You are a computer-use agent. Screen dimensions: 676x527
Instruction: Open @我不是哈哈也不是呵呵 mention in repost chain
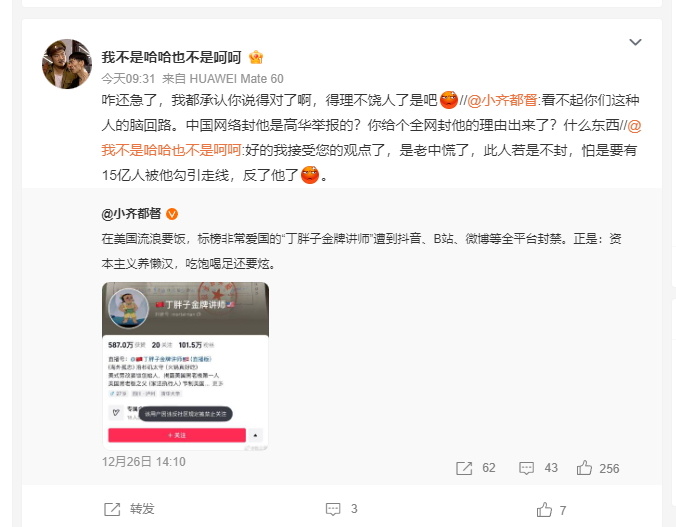point(371,138)
